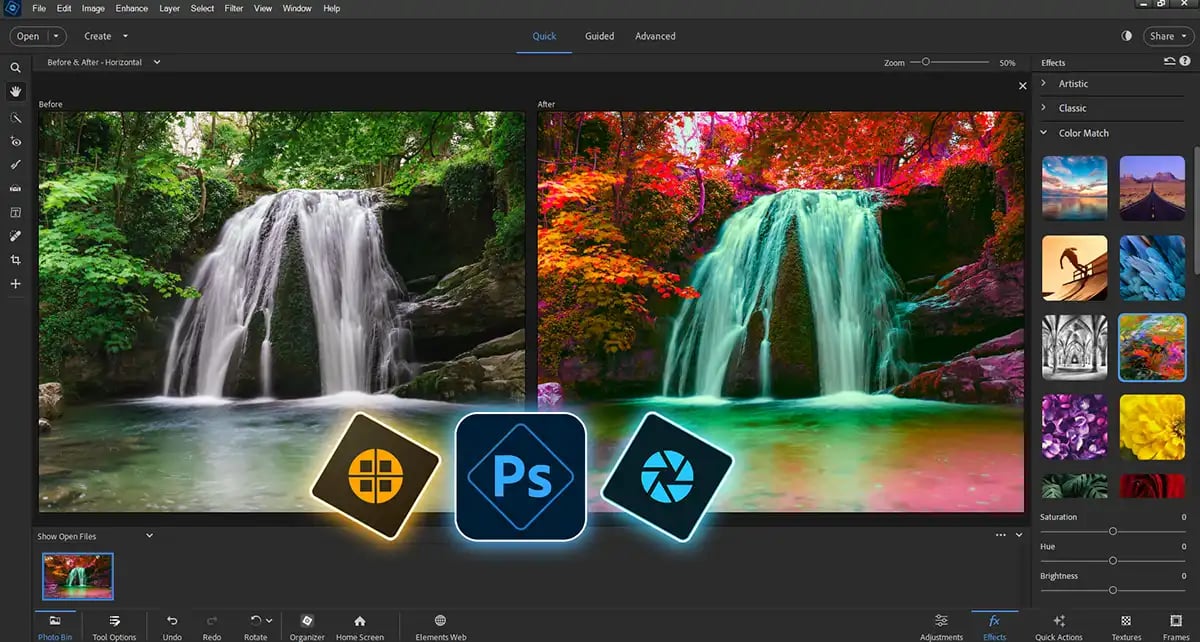The width and height of the screenshot is (1200, 642).
Task: Open the Select menu
Action: (x=202, y=8)
